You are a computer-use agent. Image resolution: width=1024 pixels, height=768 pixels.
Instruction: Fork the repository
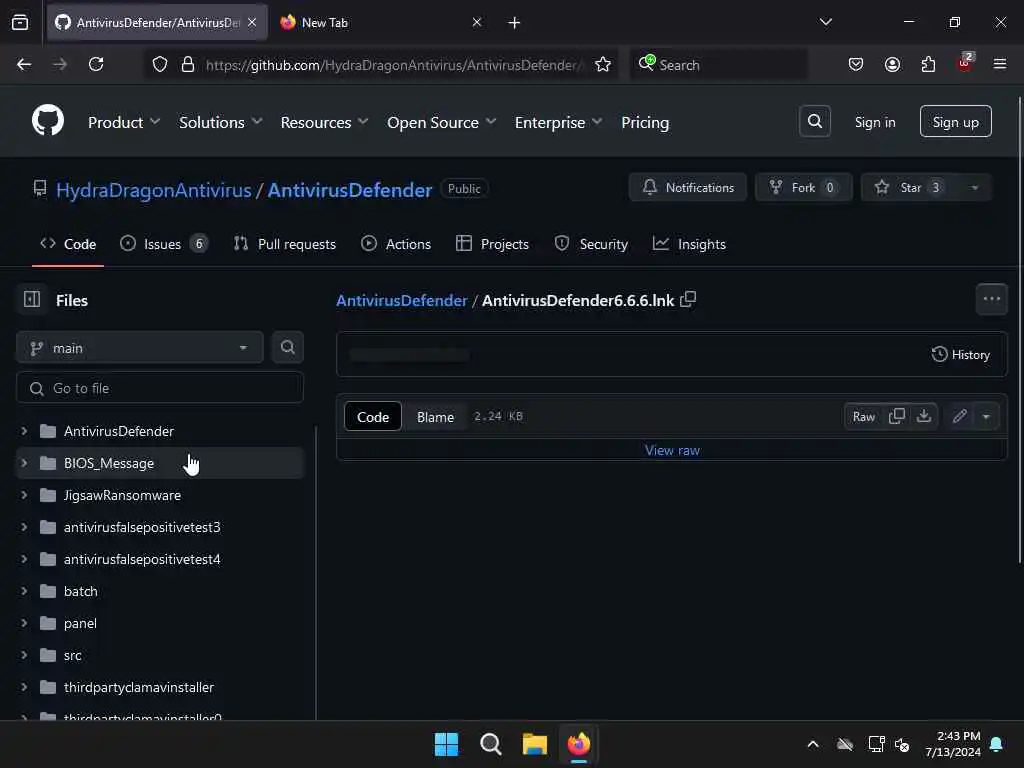click(803, 188)
